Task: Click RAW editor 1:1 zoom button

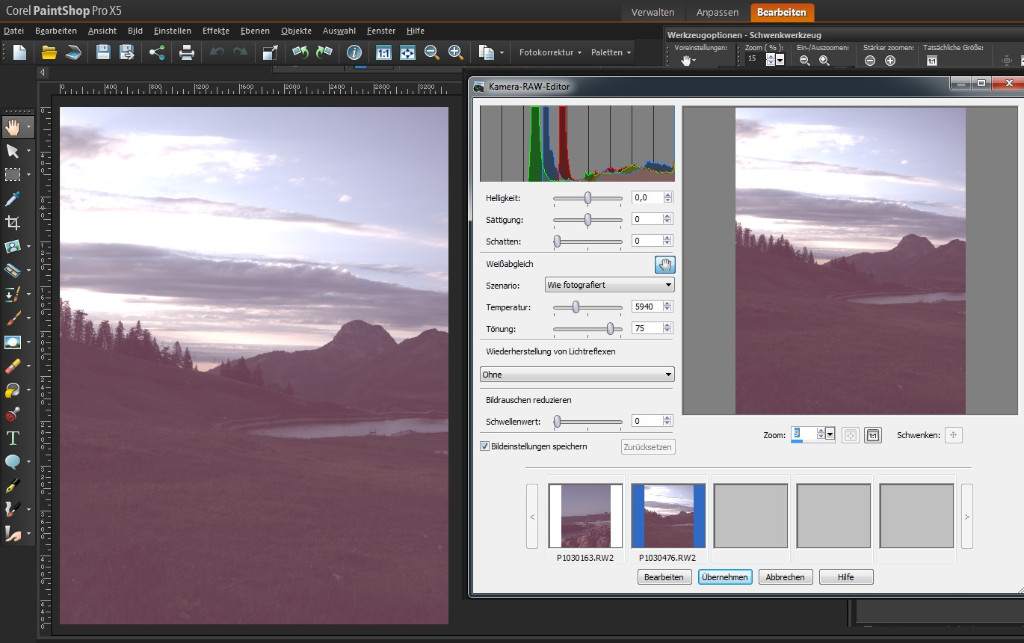Action: (x=873, y=435)
